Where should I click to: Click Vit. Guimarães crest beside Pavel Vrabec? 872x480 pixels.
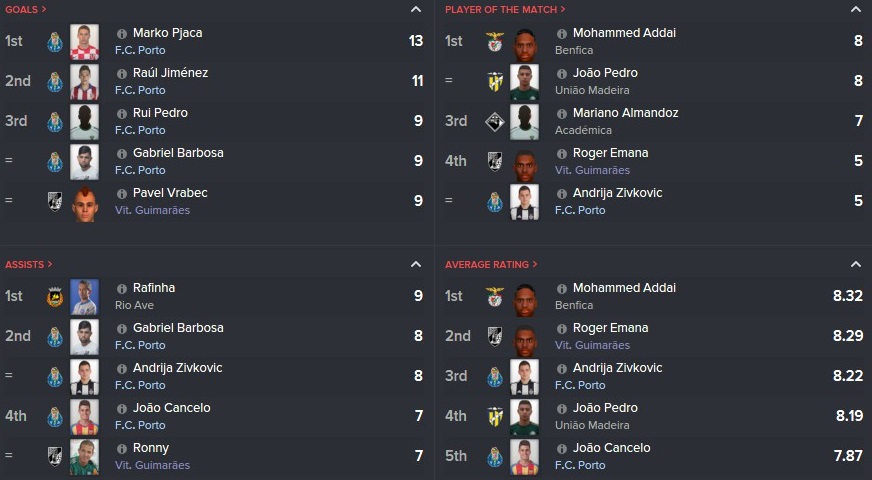tap(54, 201)
